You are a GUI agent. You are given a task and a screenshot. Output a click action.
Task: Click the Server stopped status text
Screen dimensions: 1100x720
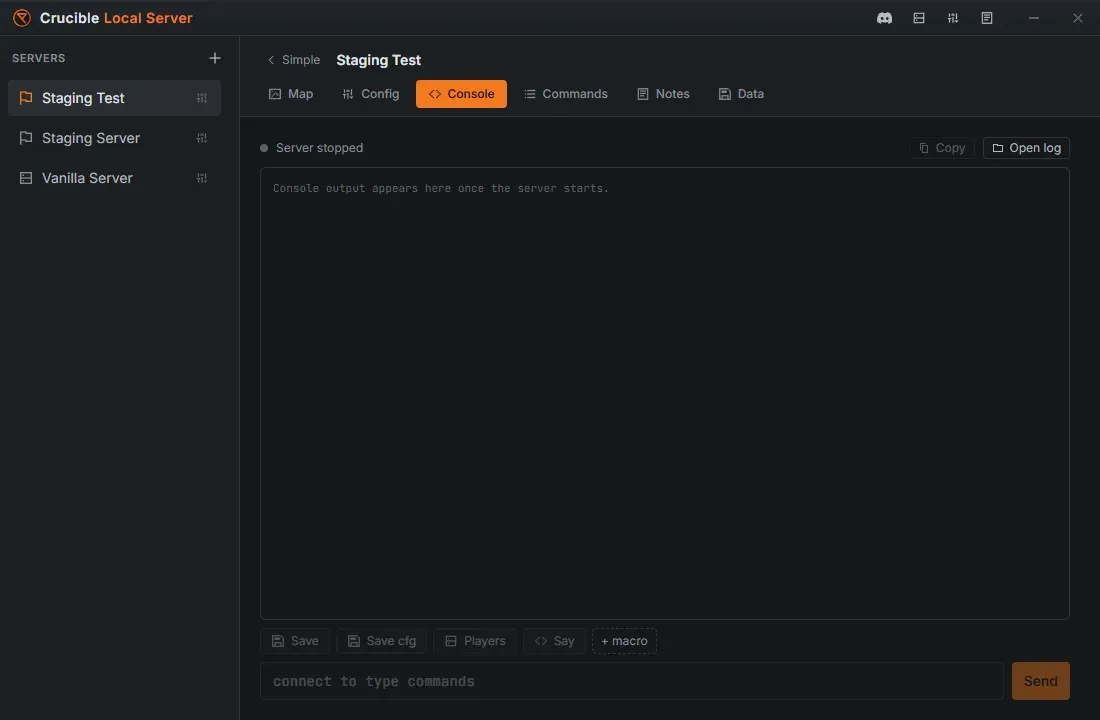point(319,148)
